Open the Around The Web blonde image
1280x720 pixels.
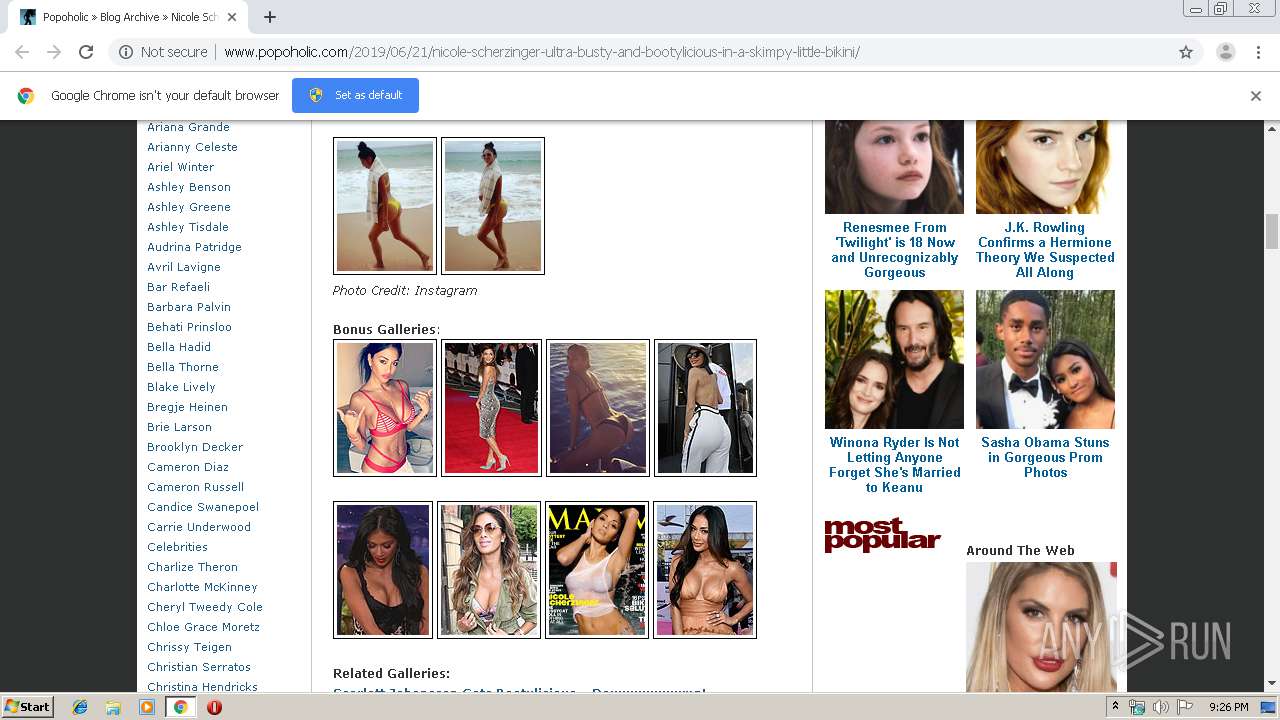pyautogui.click(x=1041, y=627)
